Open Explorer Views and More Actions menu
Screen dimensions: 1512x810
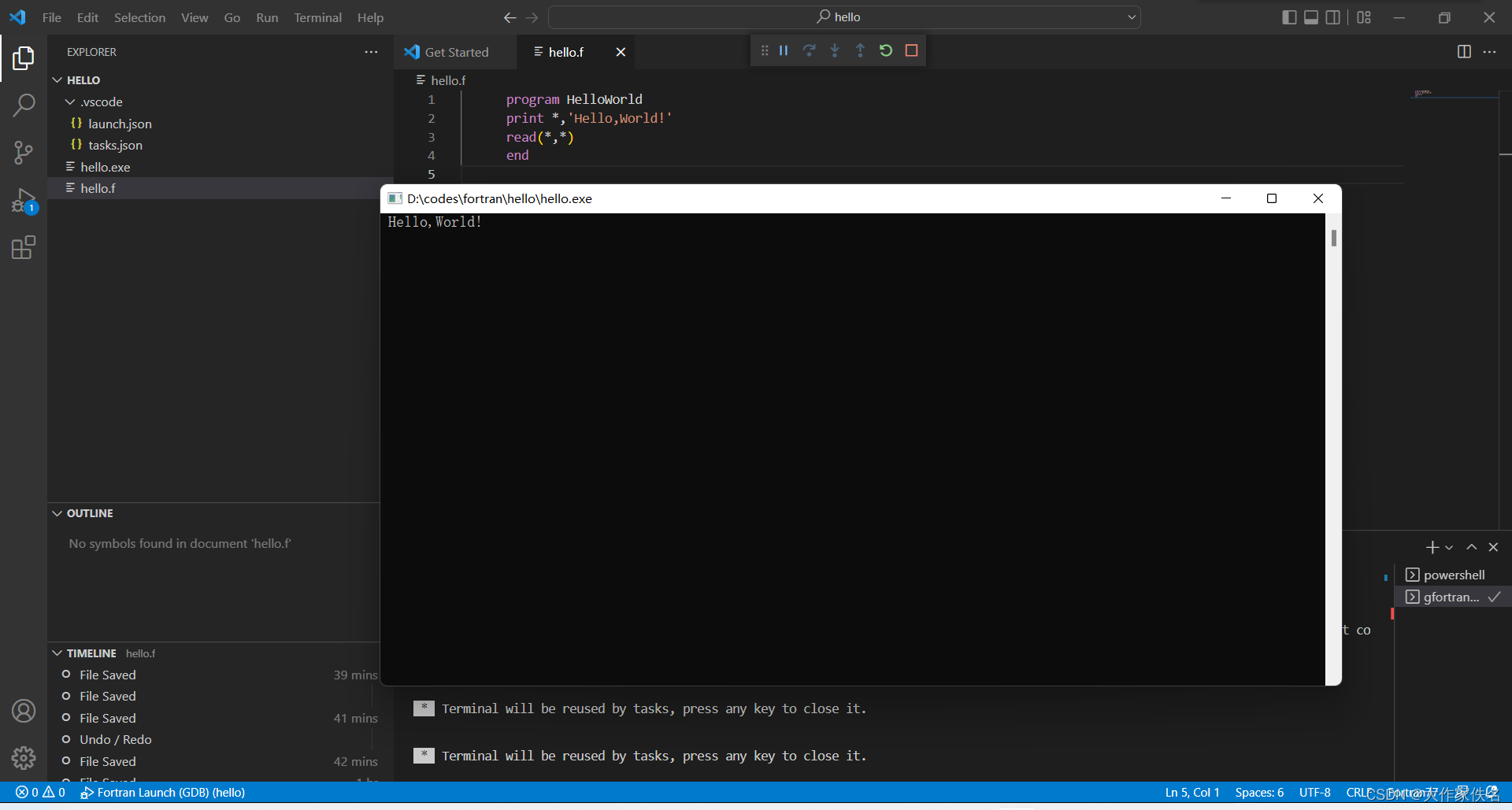pos(371,52)
